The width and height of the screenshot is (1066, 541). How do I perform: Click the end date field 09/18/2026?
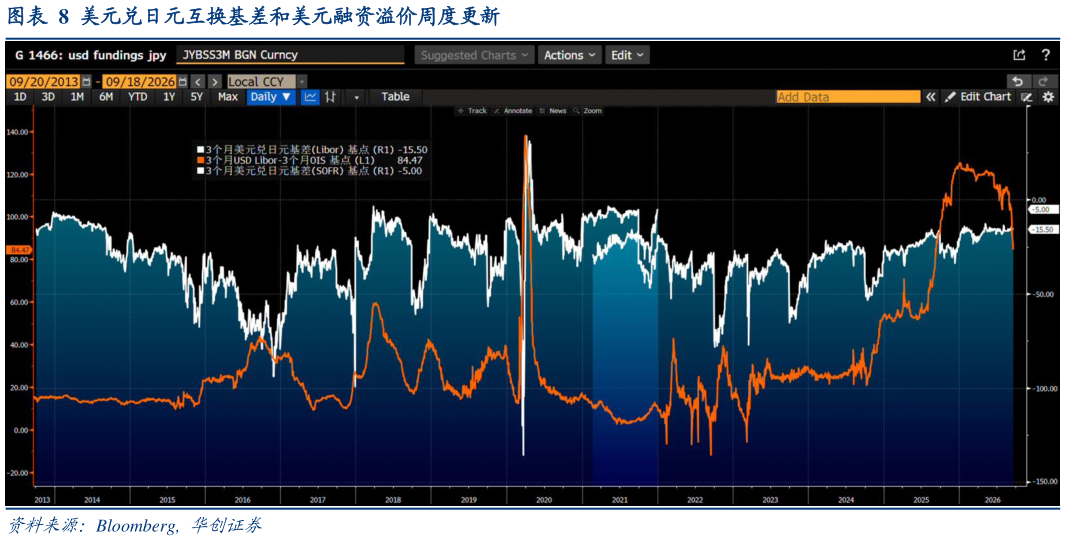[x=139, y=82]
